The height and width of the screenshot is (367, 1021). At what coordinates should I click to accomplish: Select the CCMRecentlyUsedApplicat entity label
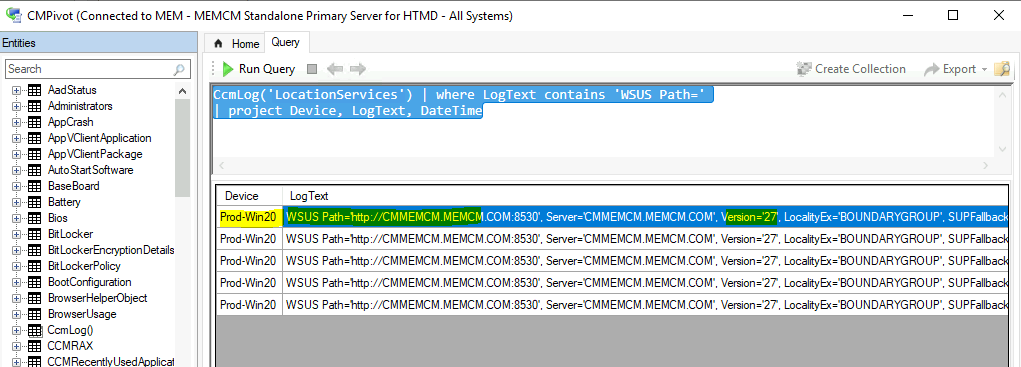point(111,362)
